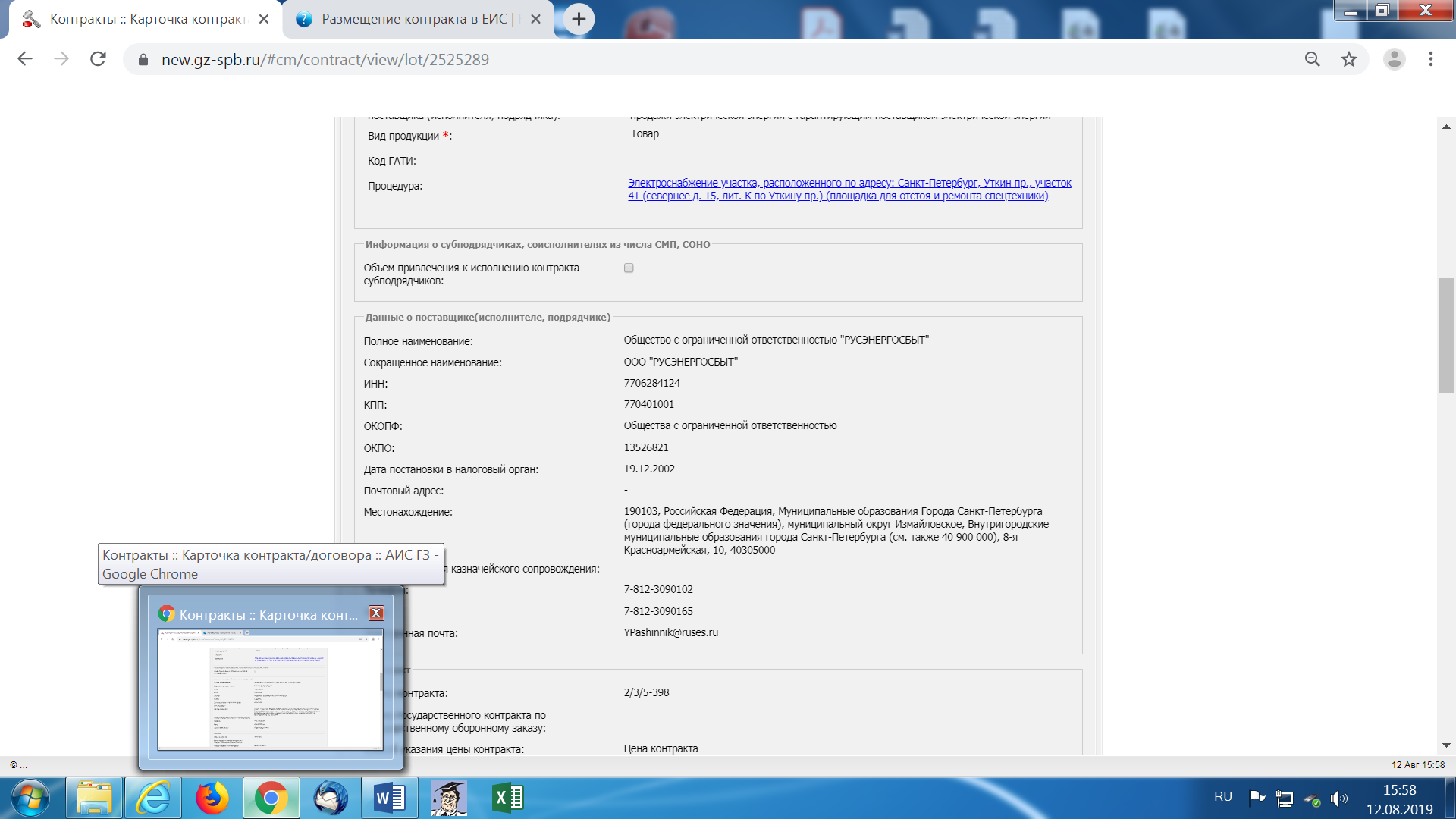
Task: Select the contract number 2/3/5-398
Action: (x=647, y=692)
